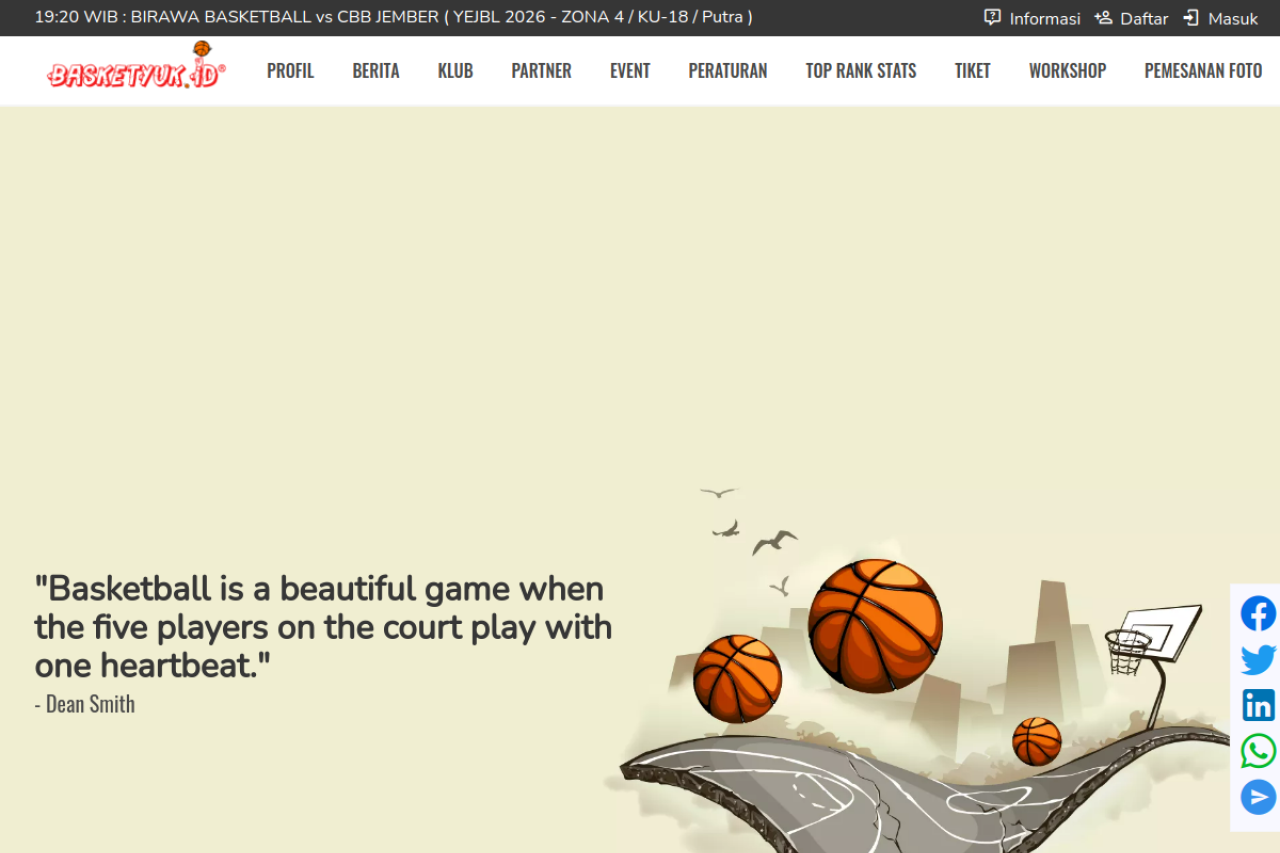Open the PROFIL menu
The width and height of the screenshot is (1280, 853).
coord(290,71)
